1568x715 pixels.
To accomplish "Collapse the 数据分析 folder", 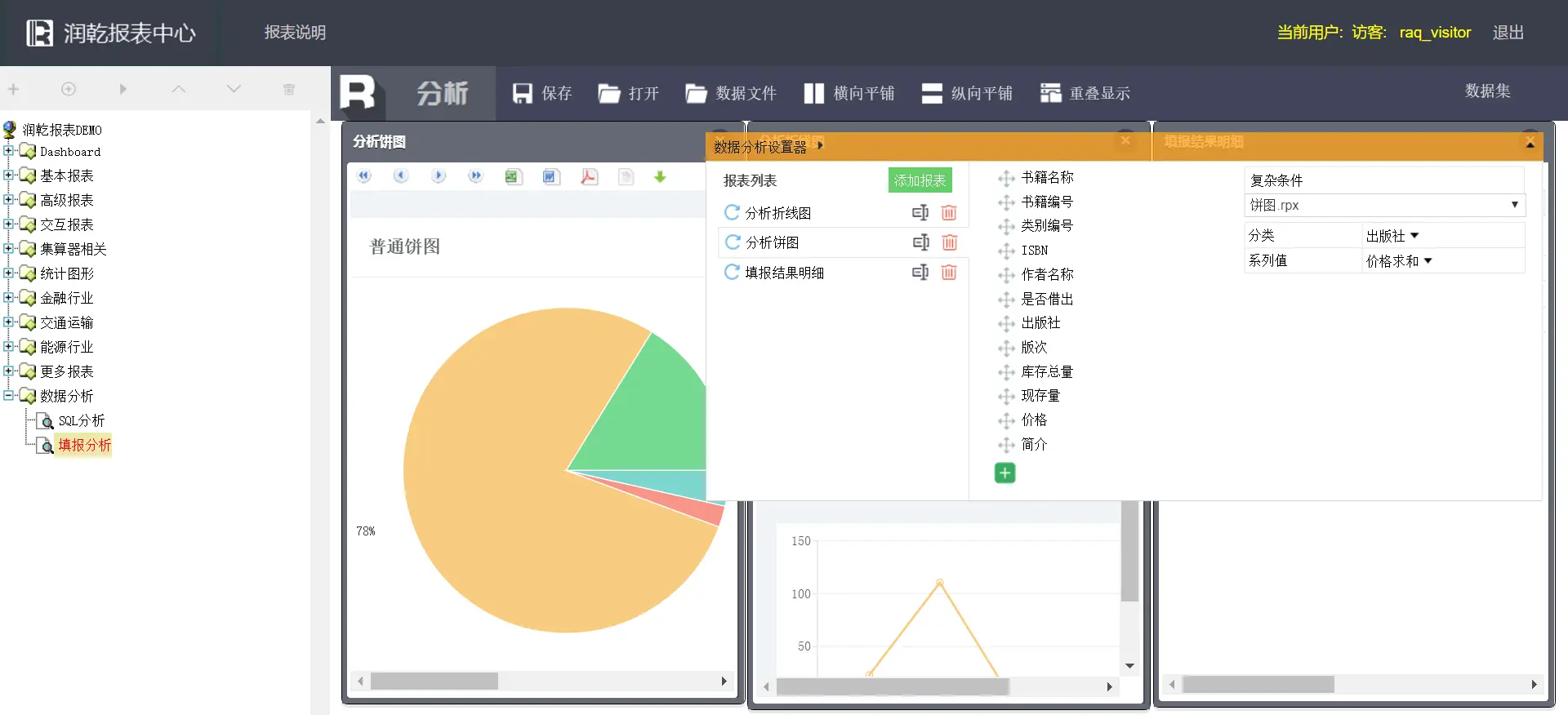I will [8, 395].
